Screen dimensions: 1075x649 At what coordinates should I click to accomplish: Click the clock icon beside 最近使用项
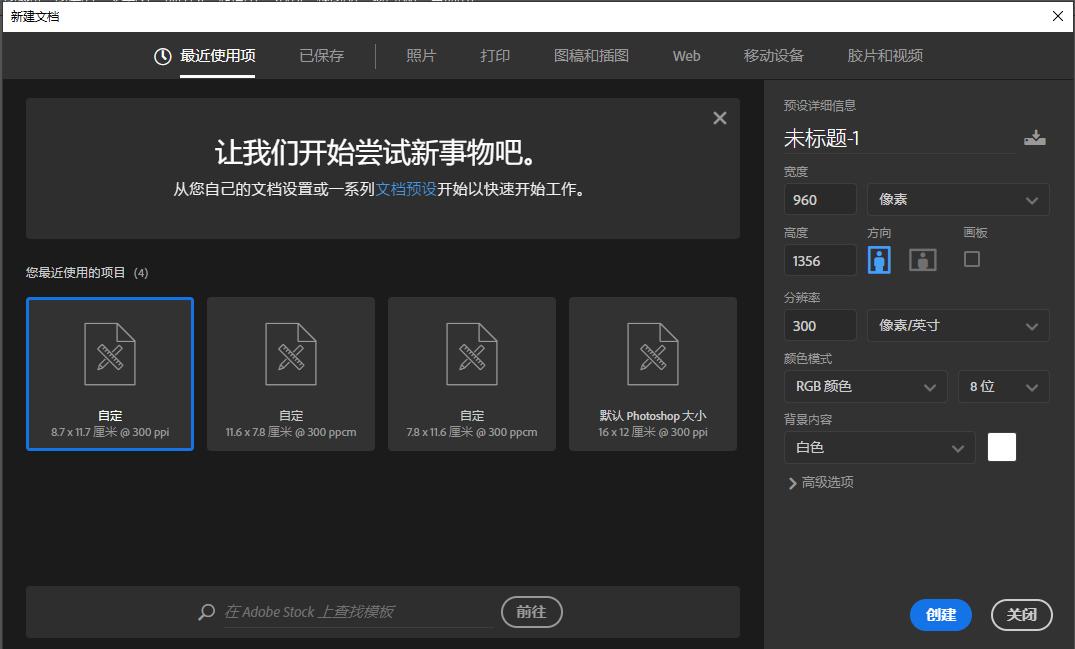coord(161,56)
